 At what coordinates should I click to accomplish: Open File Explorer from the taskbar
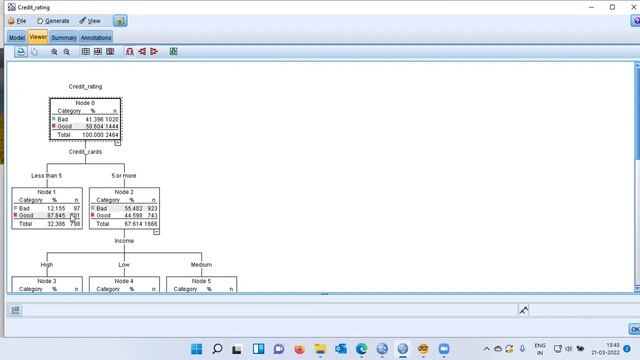coord(320,349)
